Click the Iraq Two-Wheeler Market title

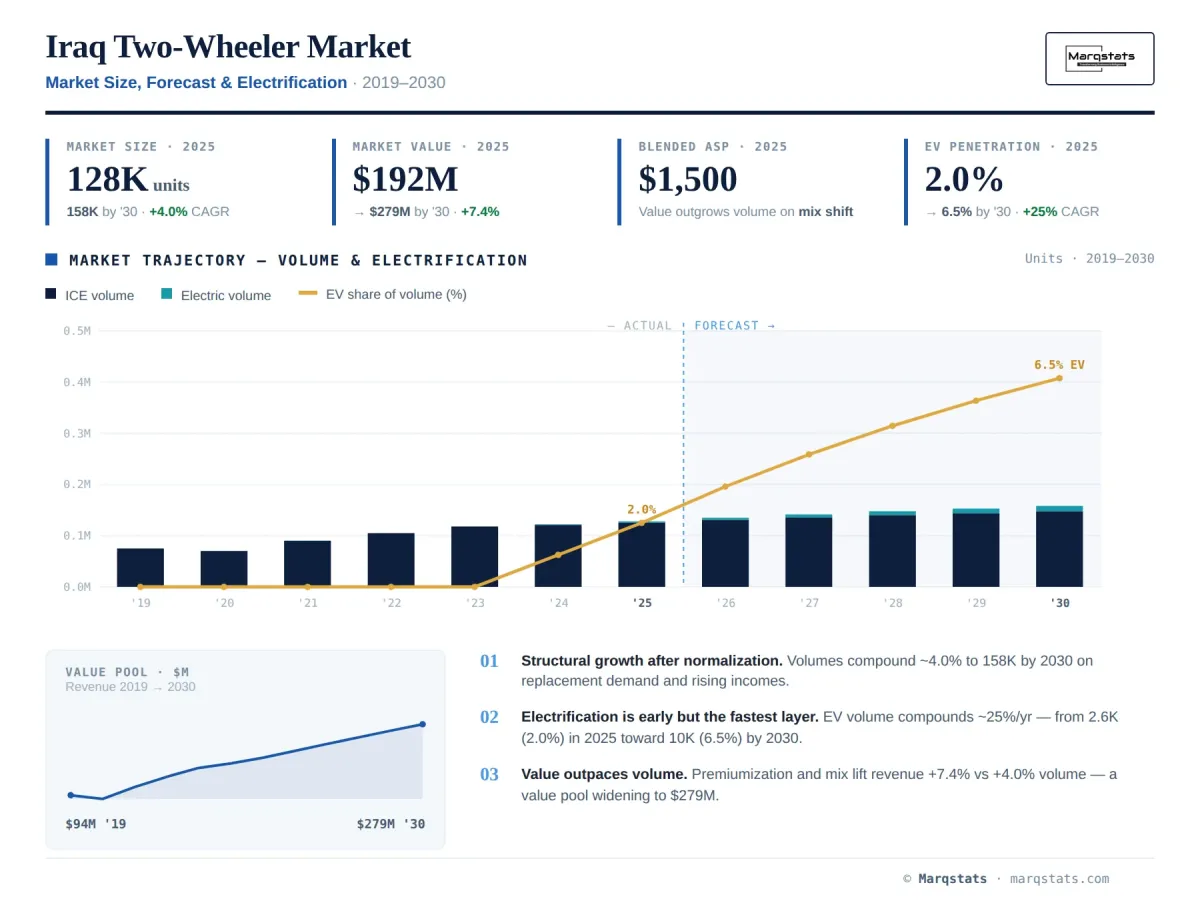coord(228,47)
